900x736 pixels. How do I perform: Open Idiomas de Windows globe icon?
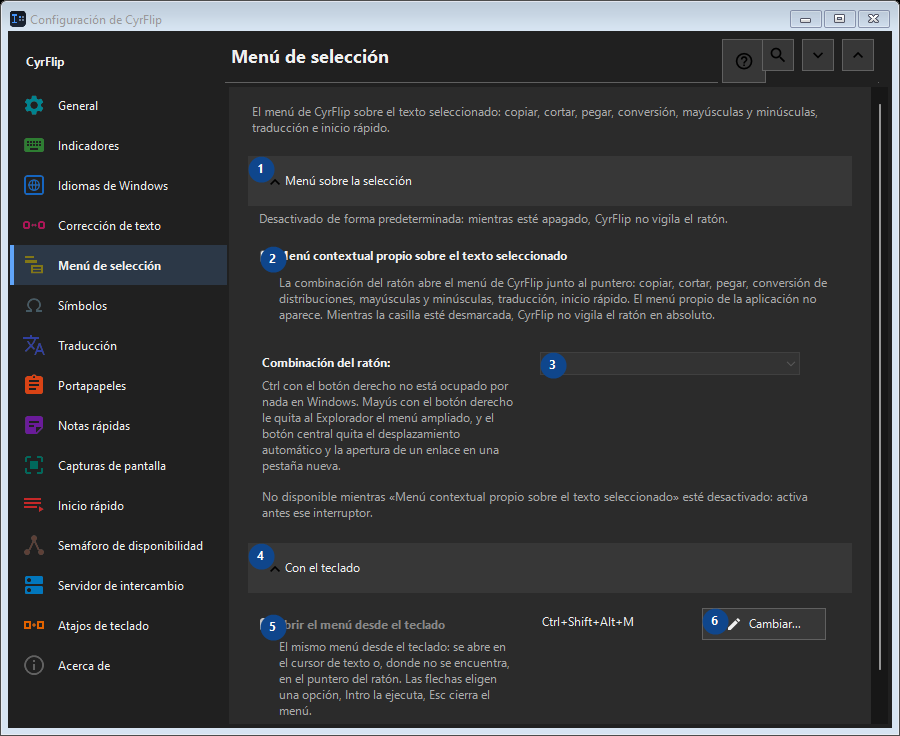point(34,185)
